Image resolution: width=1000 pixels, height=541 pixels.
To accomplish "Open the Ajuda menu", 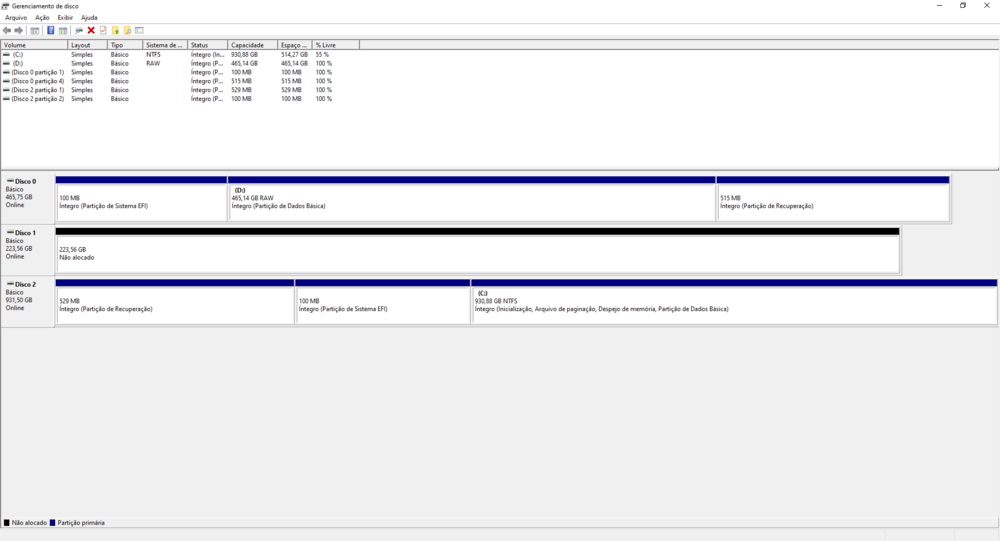I will (x=89, y=18).
